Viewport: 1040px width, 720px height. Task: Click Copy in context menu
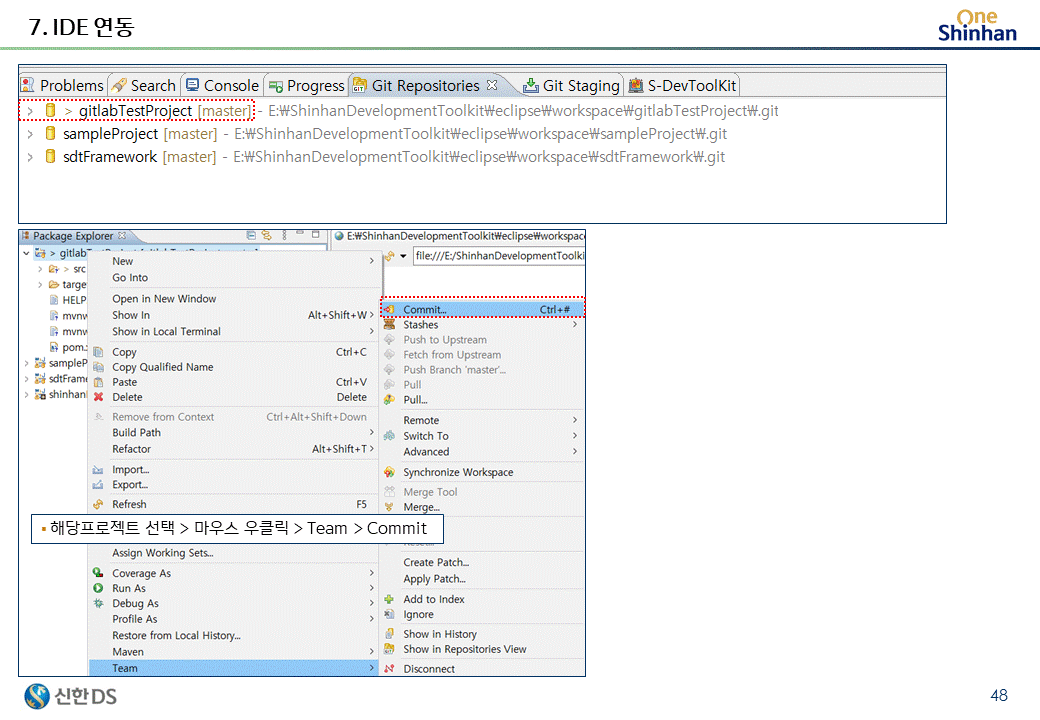click(x=233, y=352)
